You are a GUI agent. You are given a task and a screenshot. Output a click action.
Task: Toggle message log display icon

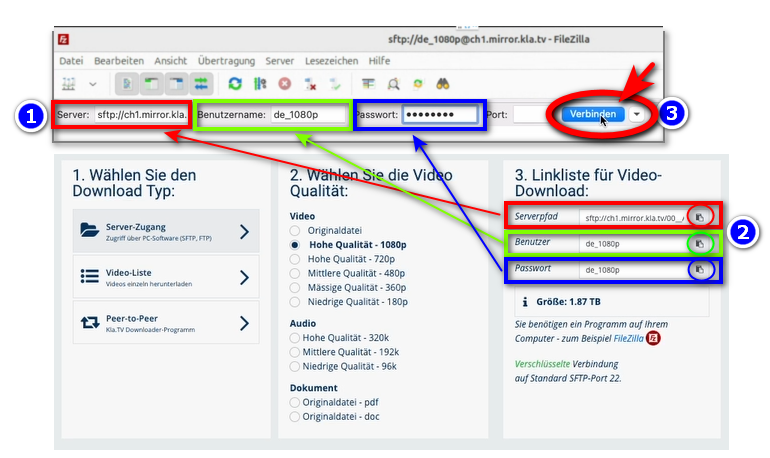pos(127,84)
